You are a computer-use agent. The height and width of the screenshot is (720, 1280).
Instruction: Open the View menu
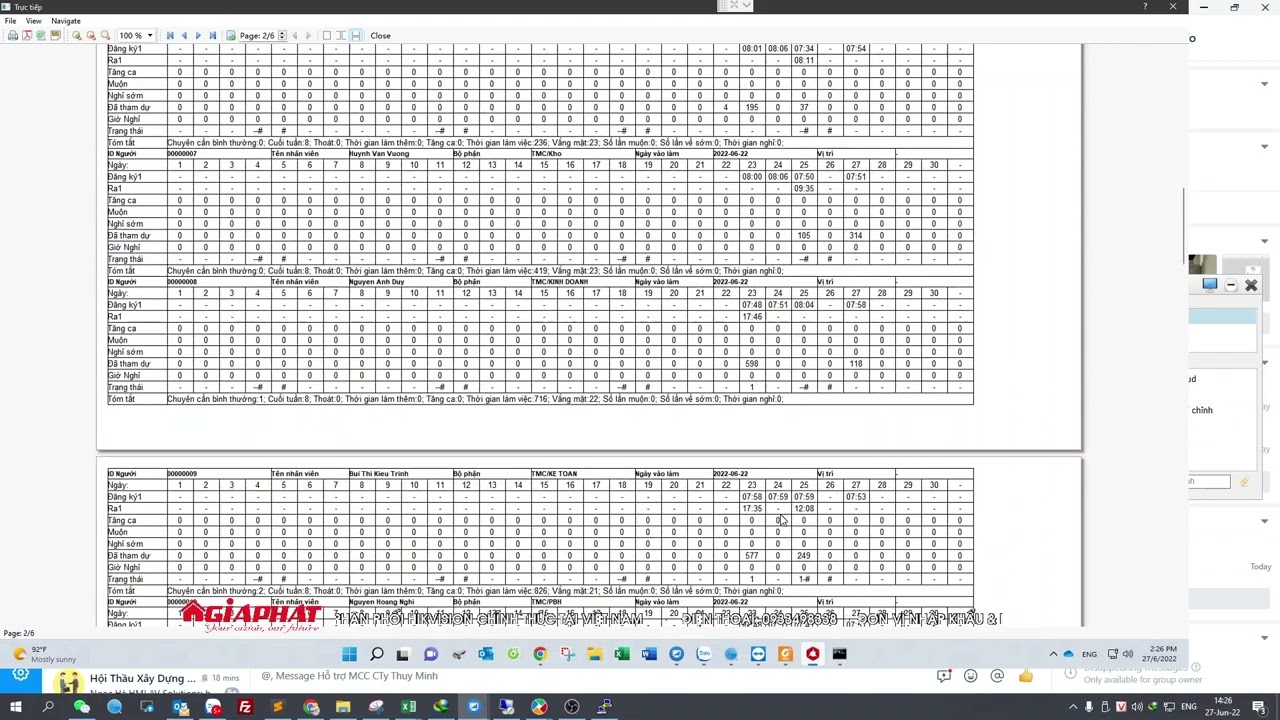(x=33, y=21)
